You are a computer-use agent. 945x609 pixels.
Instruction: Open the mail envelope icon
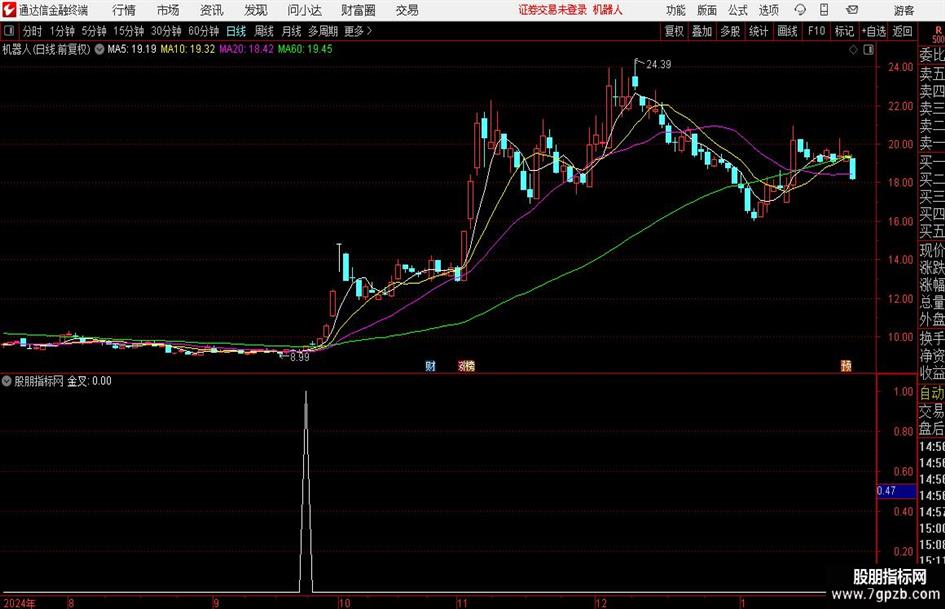pyautogui.click(x=852, y=10)
